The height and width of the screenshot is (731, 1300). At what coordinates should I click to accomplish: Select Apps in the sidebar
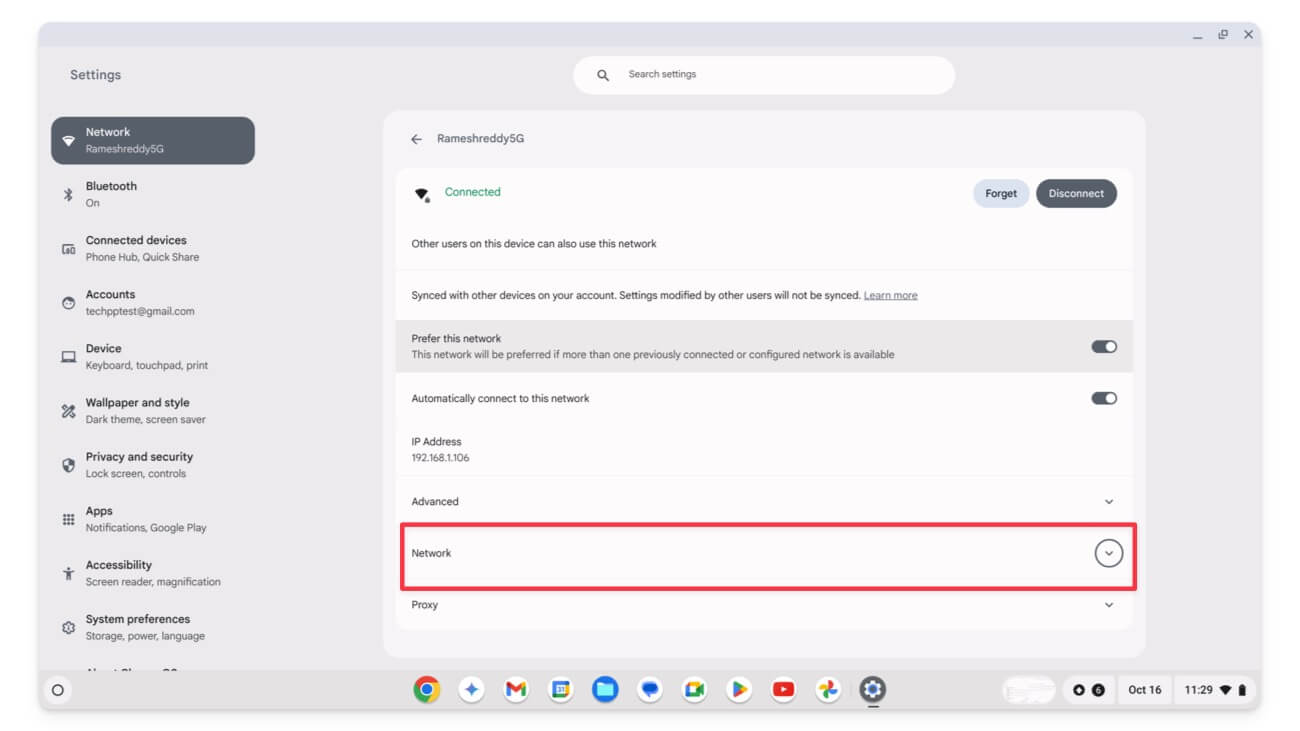tap(153, 519)
